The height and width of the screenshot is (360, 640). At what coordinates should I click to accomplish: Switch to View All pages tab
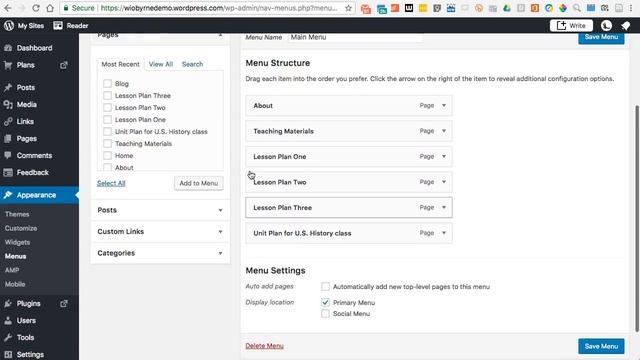click(161, 64)
